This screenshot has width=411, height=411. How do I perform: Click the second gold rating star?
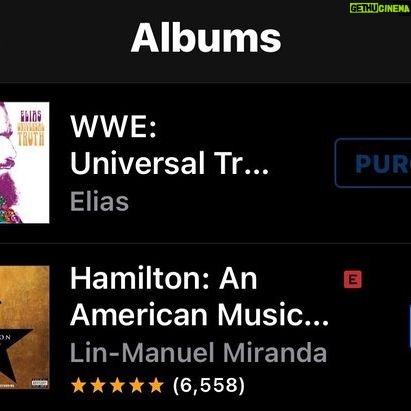(98, 385)
